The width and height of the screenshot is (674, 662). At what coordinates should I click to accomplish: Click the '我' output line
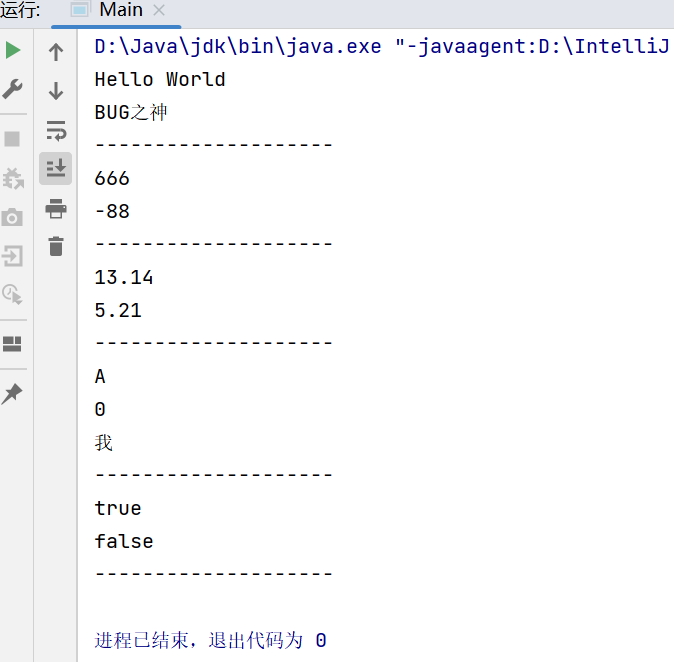click(x=103, y=443)
